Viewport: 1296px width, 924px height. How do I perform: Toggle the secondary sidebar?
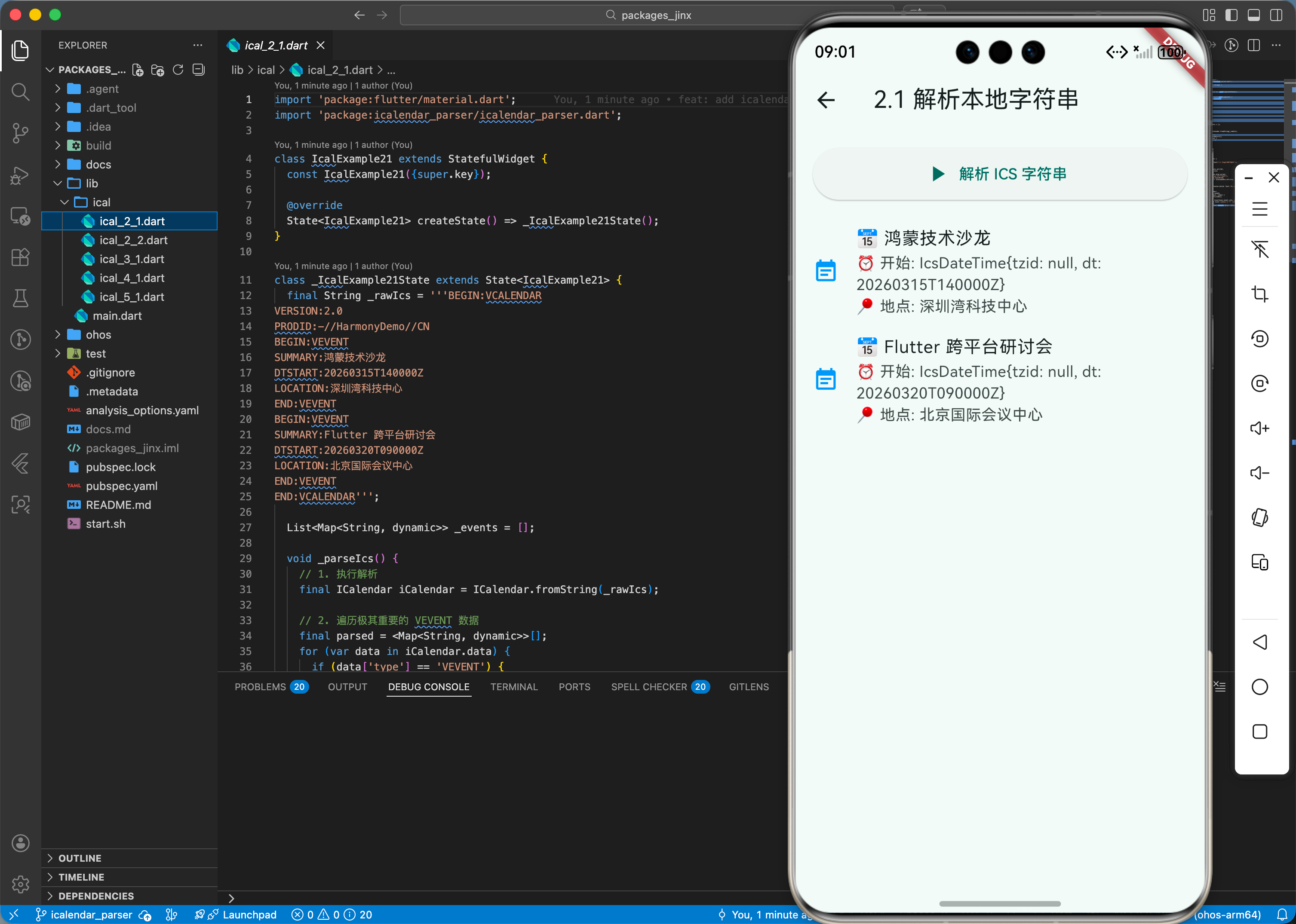tap(1277, 15)
